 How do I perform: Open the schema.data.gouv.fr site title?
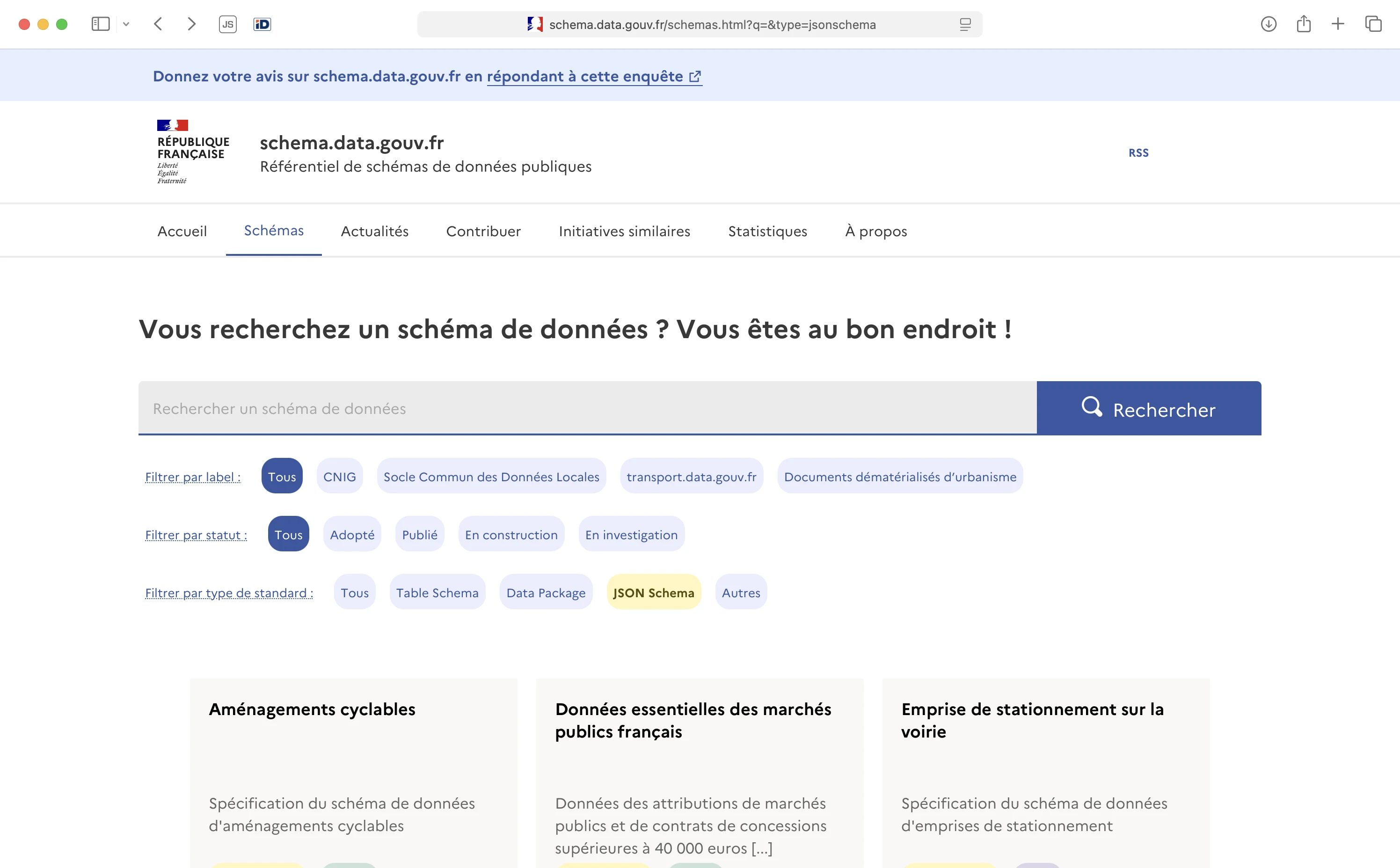pos(351,142)
